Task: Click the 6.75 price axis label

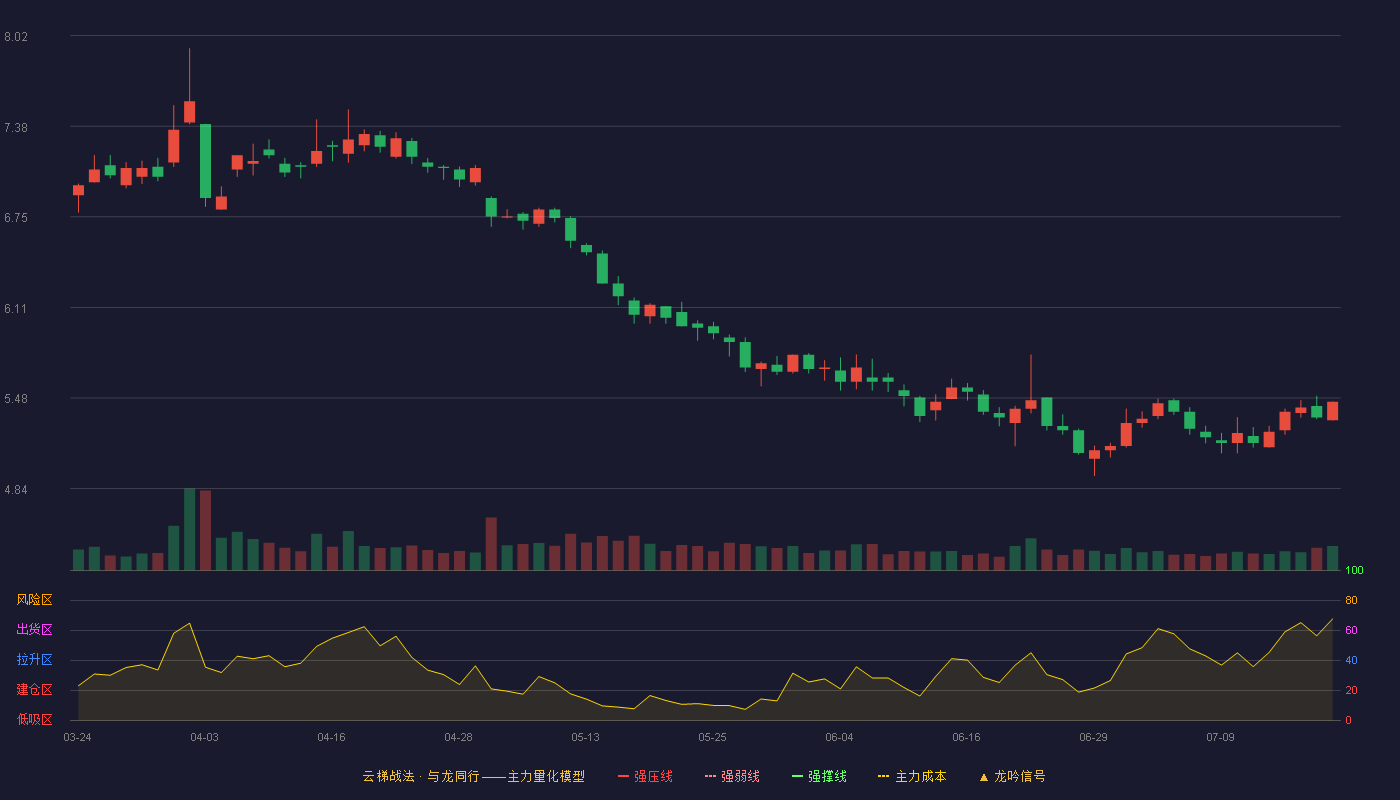Action: click(16, 218)
